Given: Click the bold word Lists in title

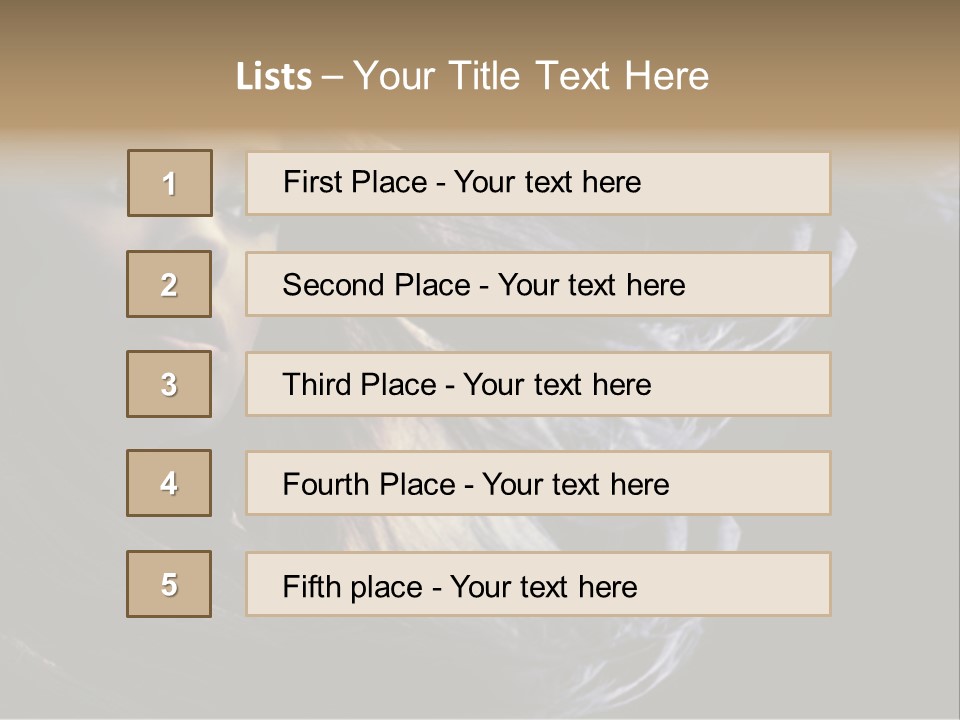Looking at the screenshot, I should click(274, 76).
